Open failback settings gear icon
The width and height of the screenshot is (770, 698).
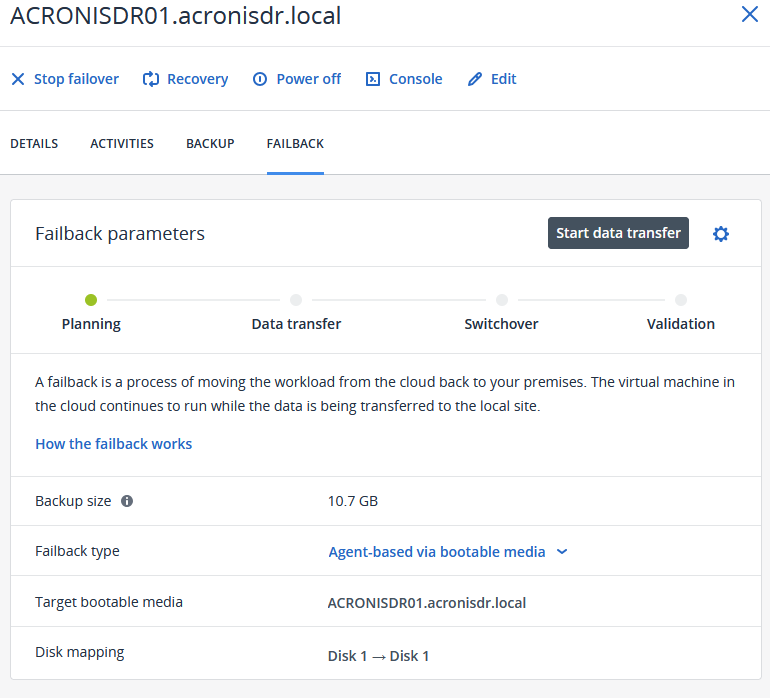720,234
